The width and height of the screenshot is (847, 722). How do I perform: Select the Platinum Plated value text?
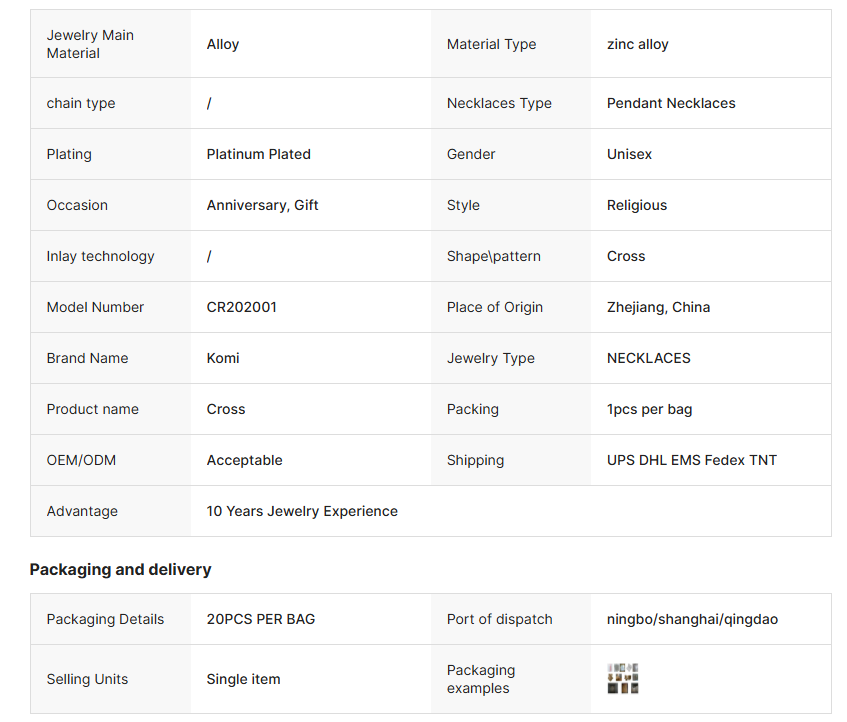[x=258, y=154]
